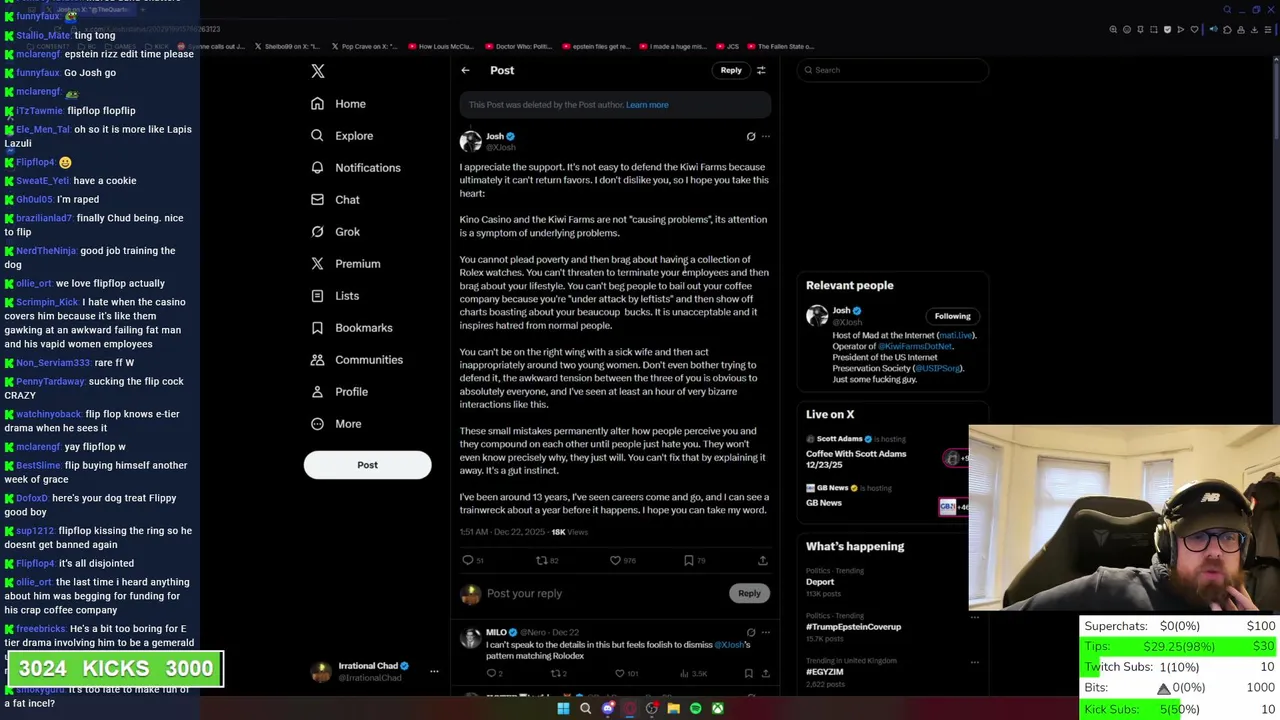Click the gray Reply submit button

tap(749, 593)
